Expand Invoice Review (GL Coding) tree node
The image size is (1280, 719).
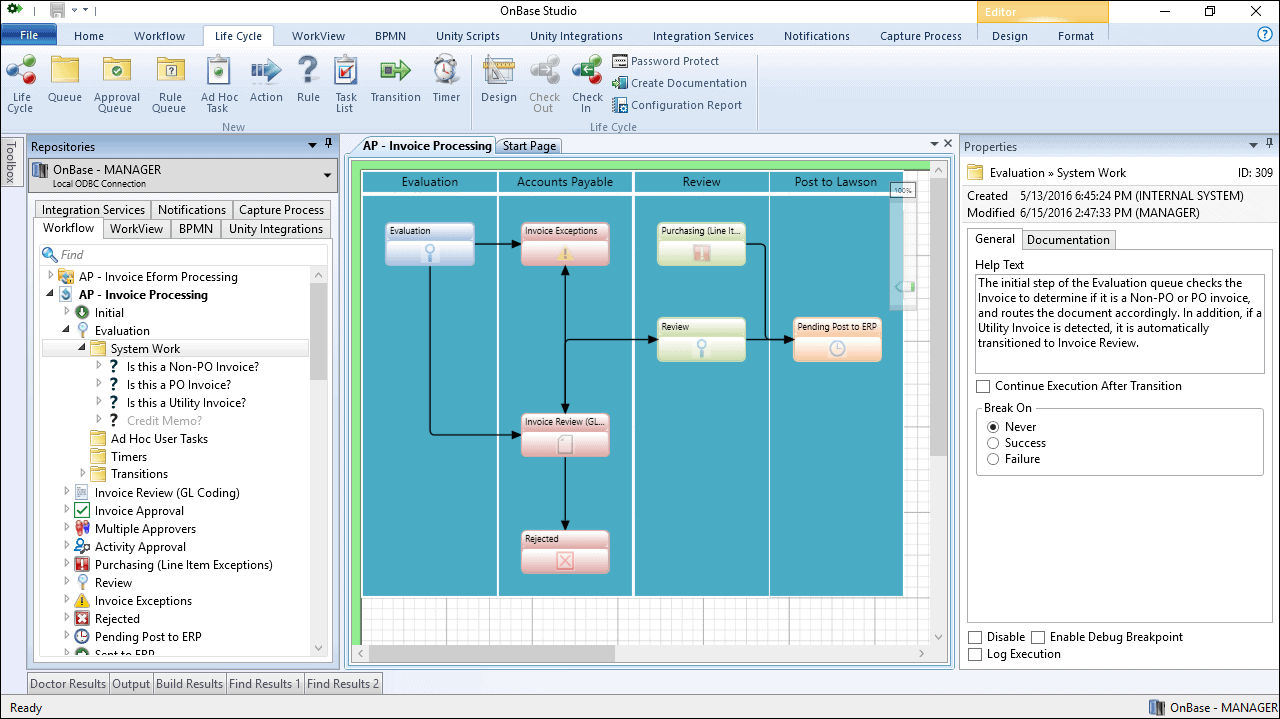coord(68,492)
